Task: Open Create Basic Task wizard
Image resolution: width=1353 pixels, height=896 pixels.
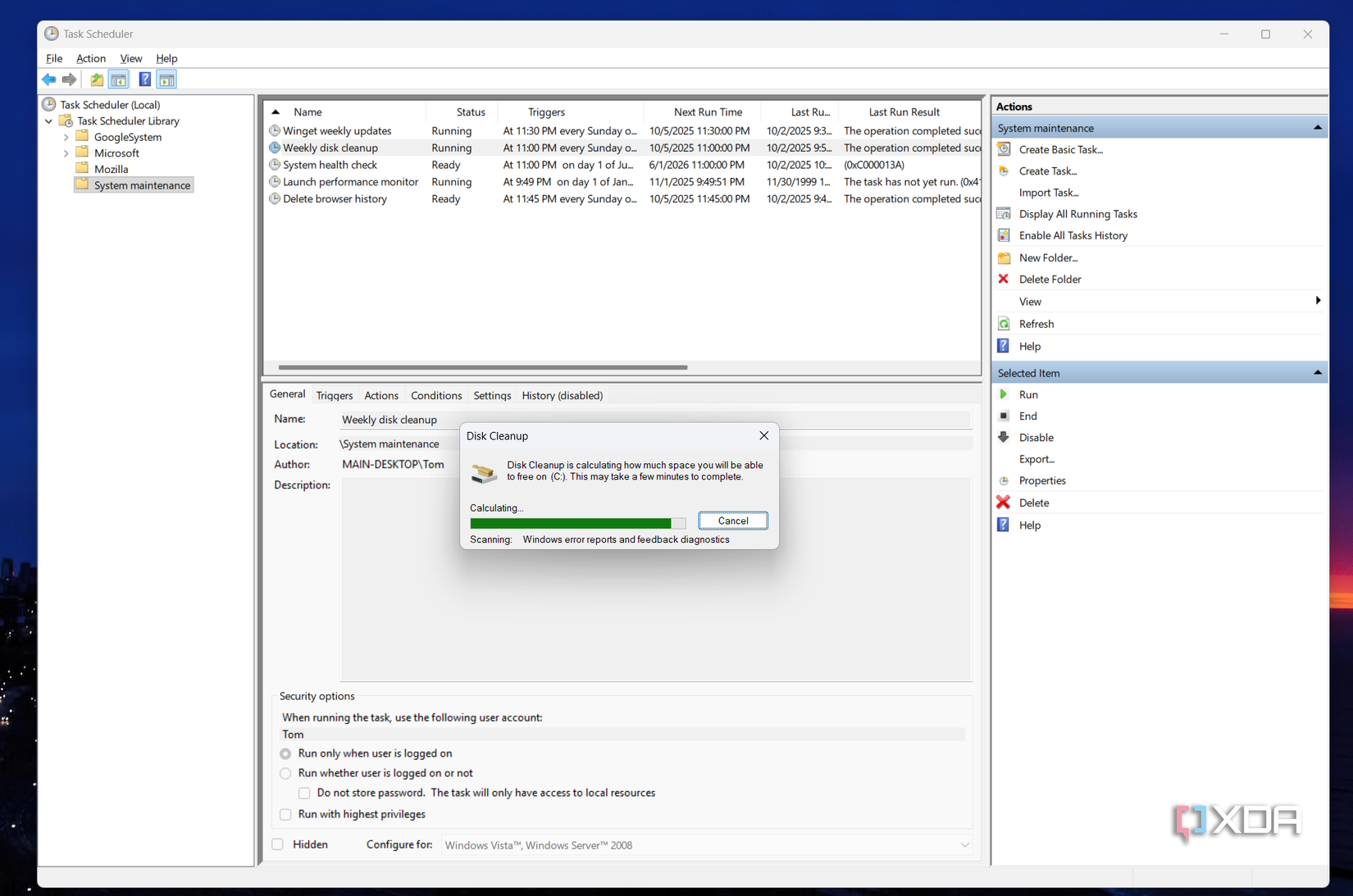Action: 1058,149
